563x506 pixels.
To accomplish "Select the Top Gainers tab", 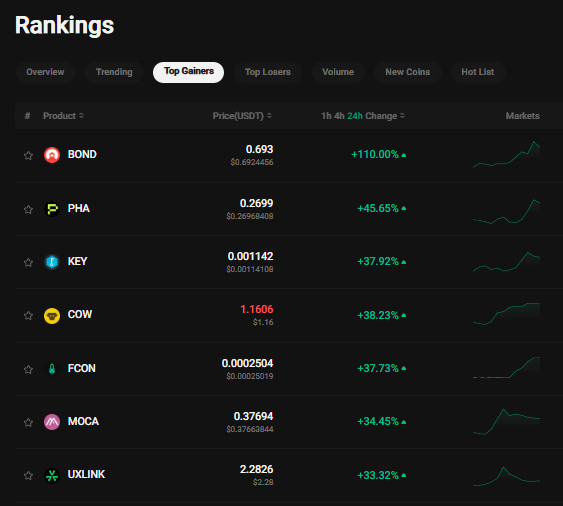I will click(x=189, y=72).
